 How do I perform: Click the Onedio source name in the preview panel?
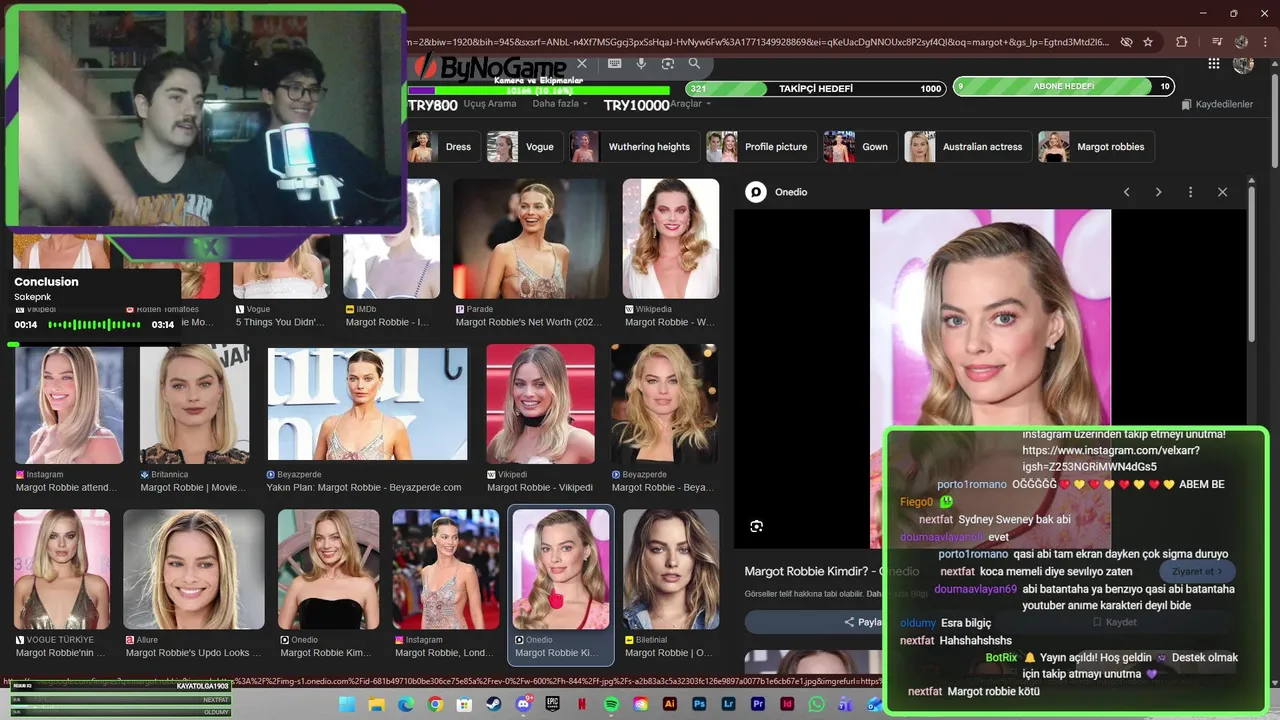[x=791, y=192]
